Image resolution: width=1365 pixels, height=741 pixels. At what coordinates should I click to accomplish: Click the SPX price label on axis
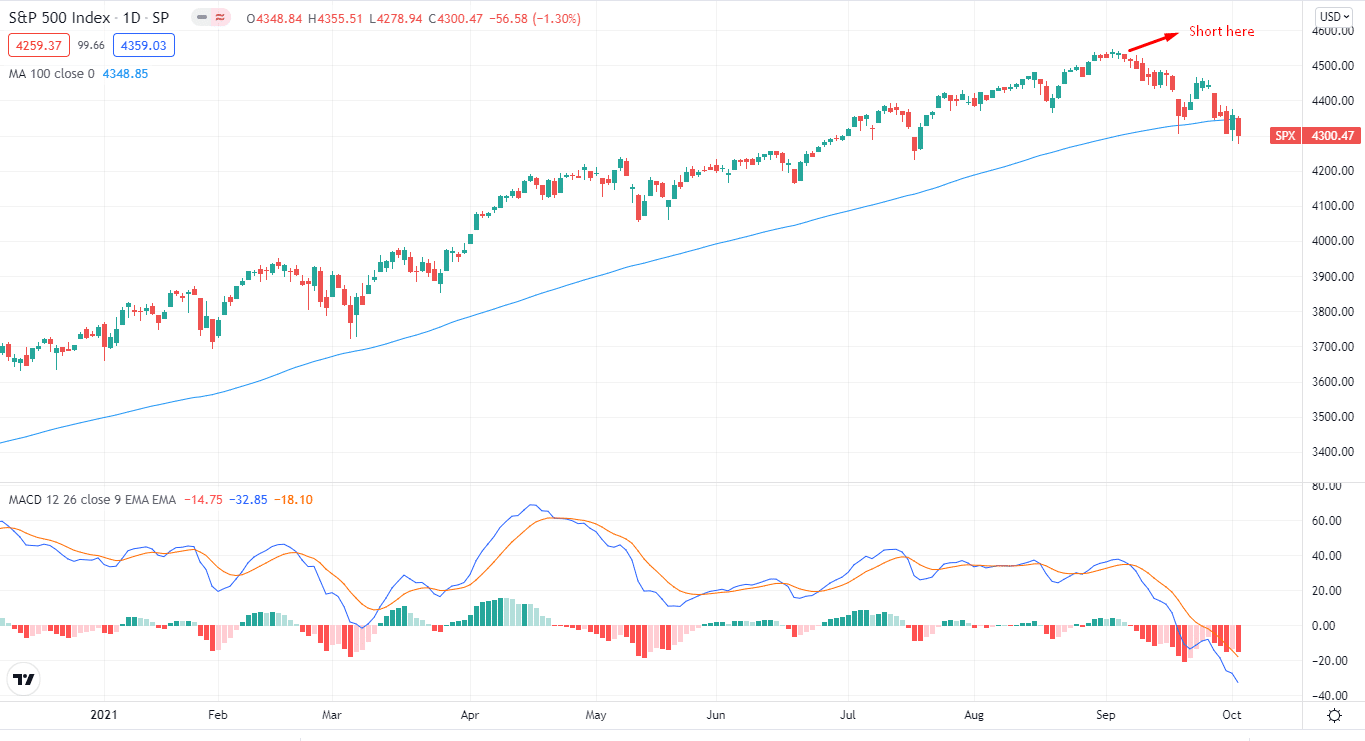pyautogui.click(x=1285, y=136)
